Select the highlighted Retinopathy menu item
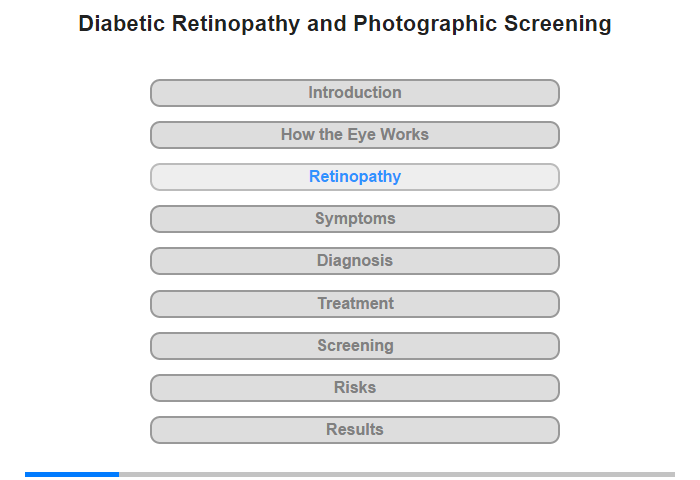This screenshot has height=480, width=700. click(355, 177)
